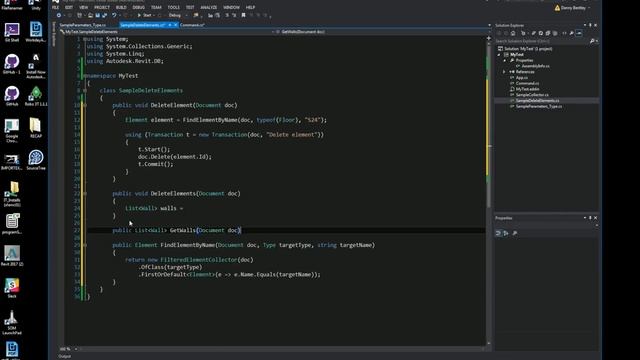Click Properties panel Categorized icon

(498, 233)
